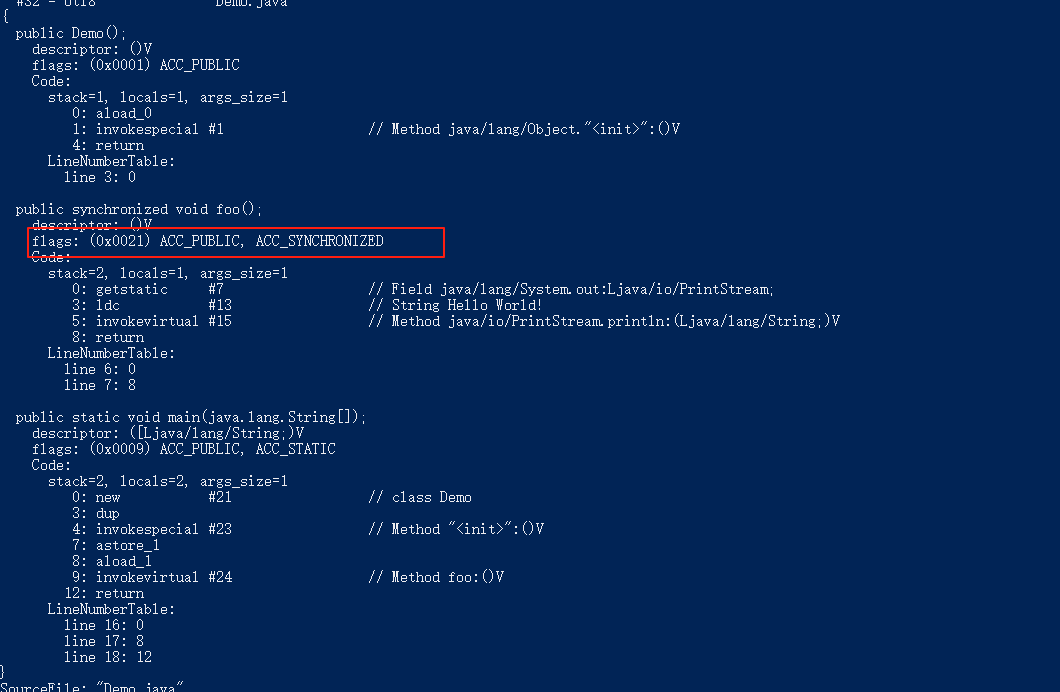Click the 'SourceFile: Demo.java' line
The height and width of the screenshot is (692, 1060).
pyautogui.click(x=91, y=686)
